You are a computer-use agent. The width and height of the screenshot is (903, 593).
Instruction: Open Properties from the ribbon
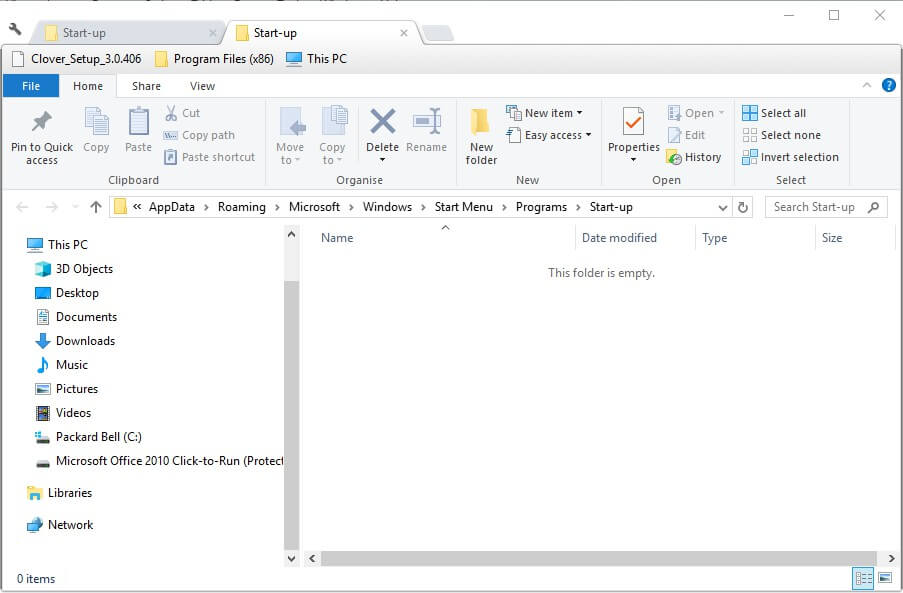pyautogui.click(x=633, y=135)
